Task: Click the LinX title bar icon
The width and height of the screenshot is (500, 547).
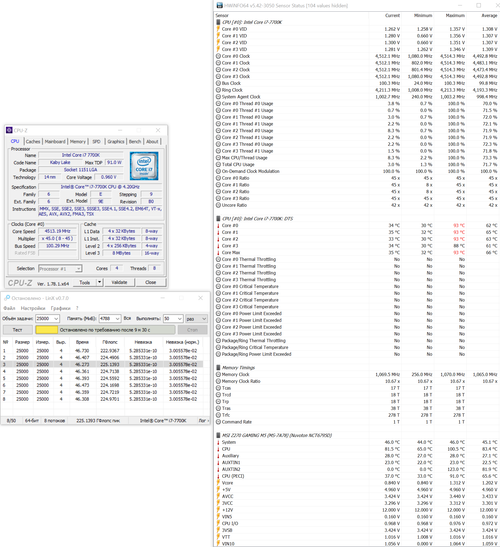Action: click(7, 298)
